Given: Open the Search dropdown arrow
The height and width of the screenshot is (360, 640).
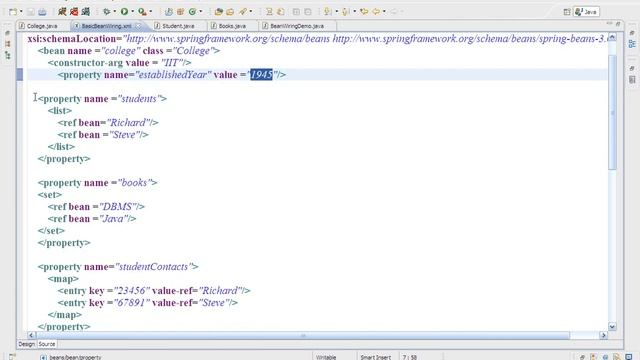Looking at the screenshot, I should point(251,12).
